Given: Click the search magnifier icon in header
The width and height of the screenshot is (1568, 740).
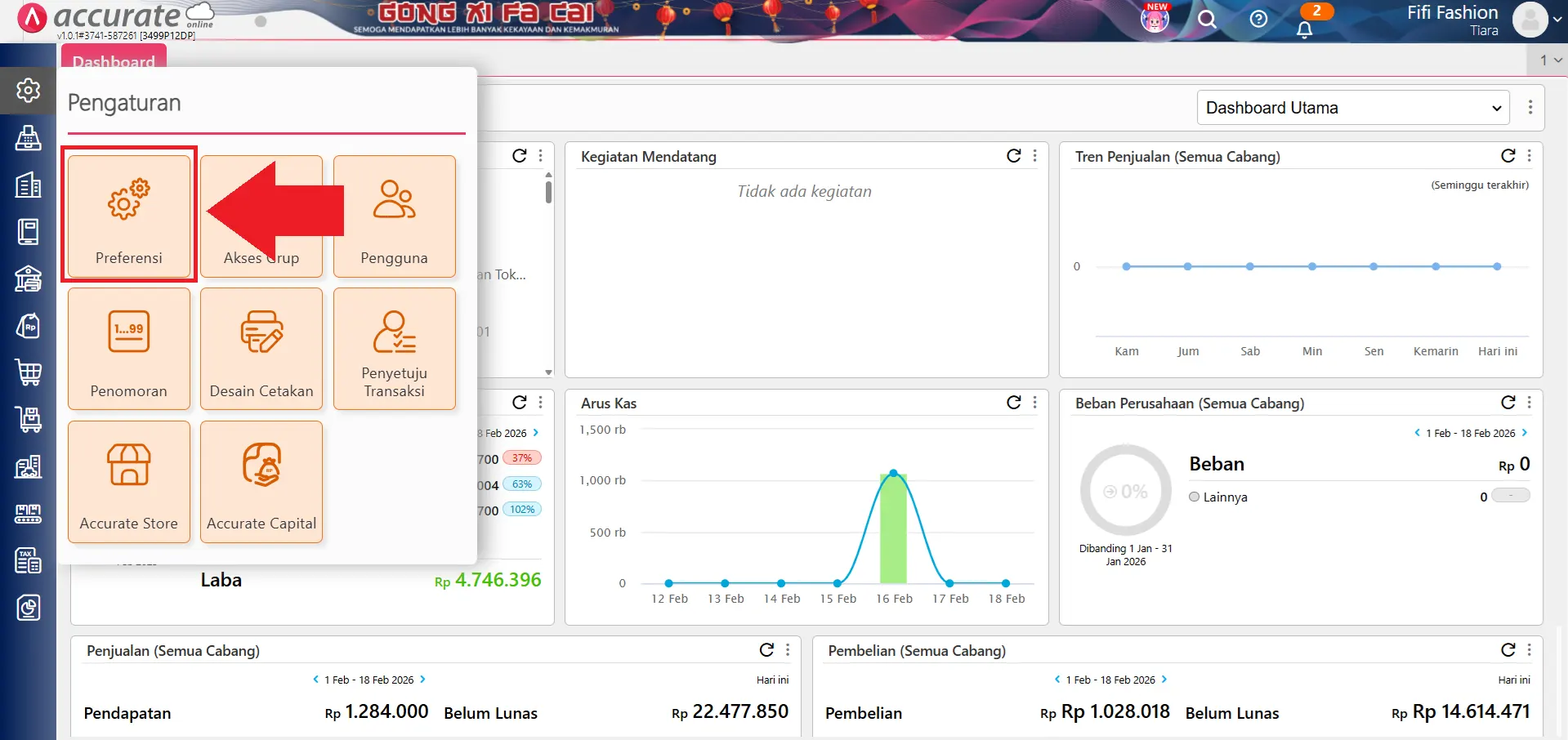Looking at the screenshot, I should point(1207,20).
